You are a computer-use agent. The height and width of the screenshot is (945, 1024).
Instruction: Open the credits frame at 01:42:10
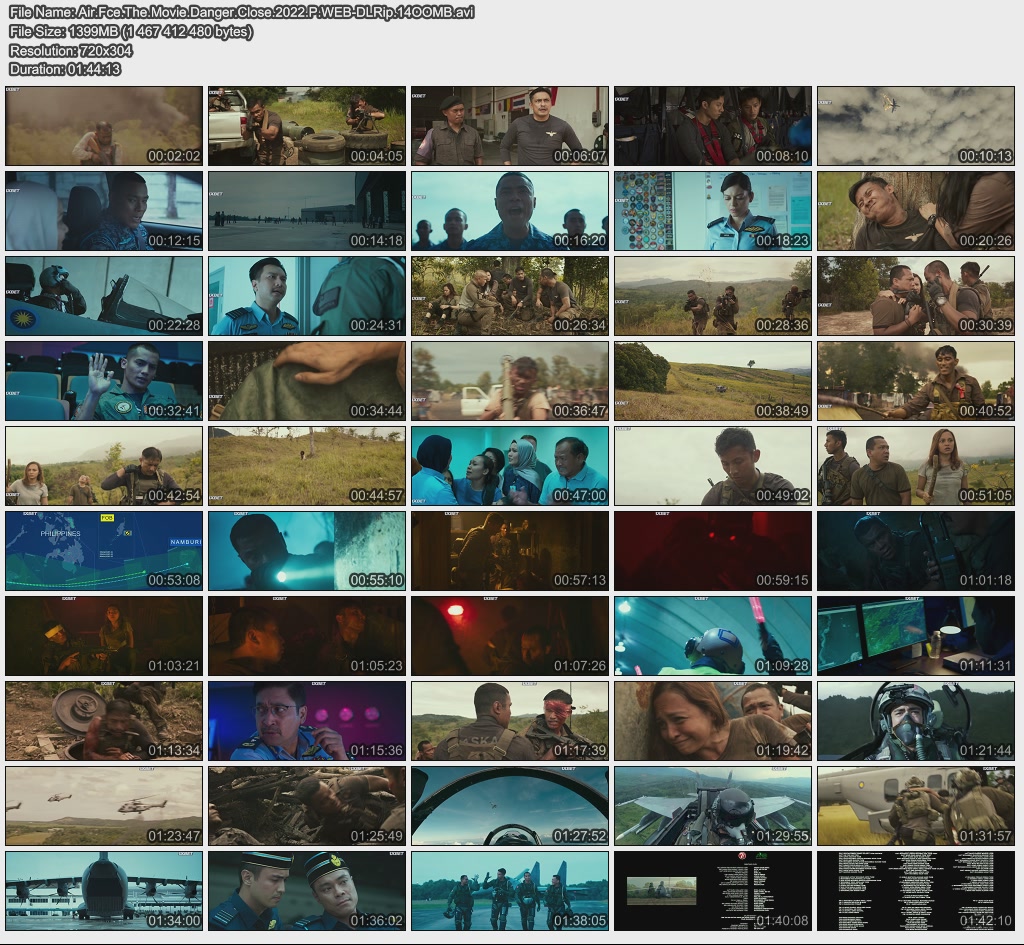916,891
